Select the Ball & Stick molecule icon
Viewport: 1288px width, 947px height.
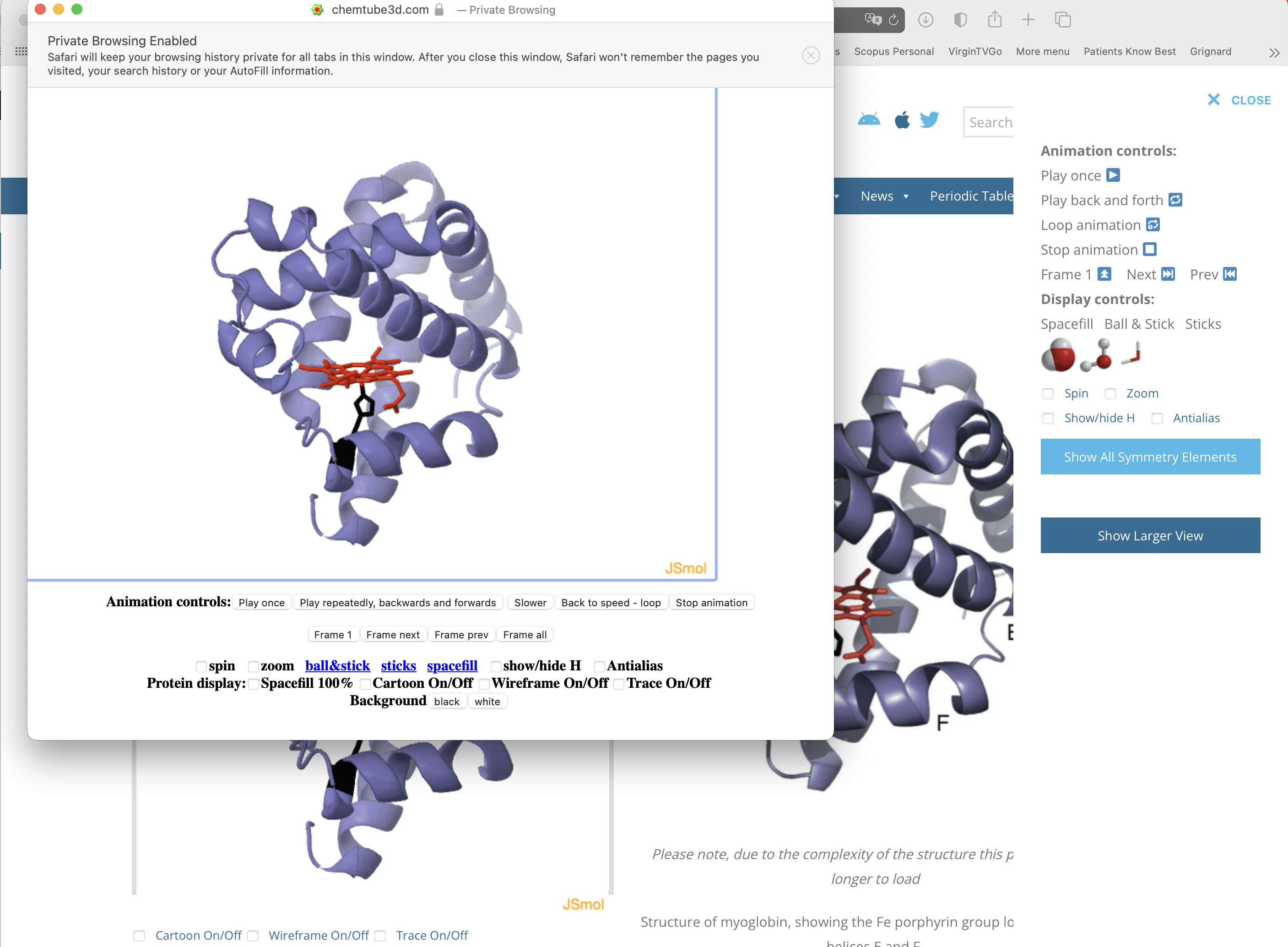[1097, 355]
